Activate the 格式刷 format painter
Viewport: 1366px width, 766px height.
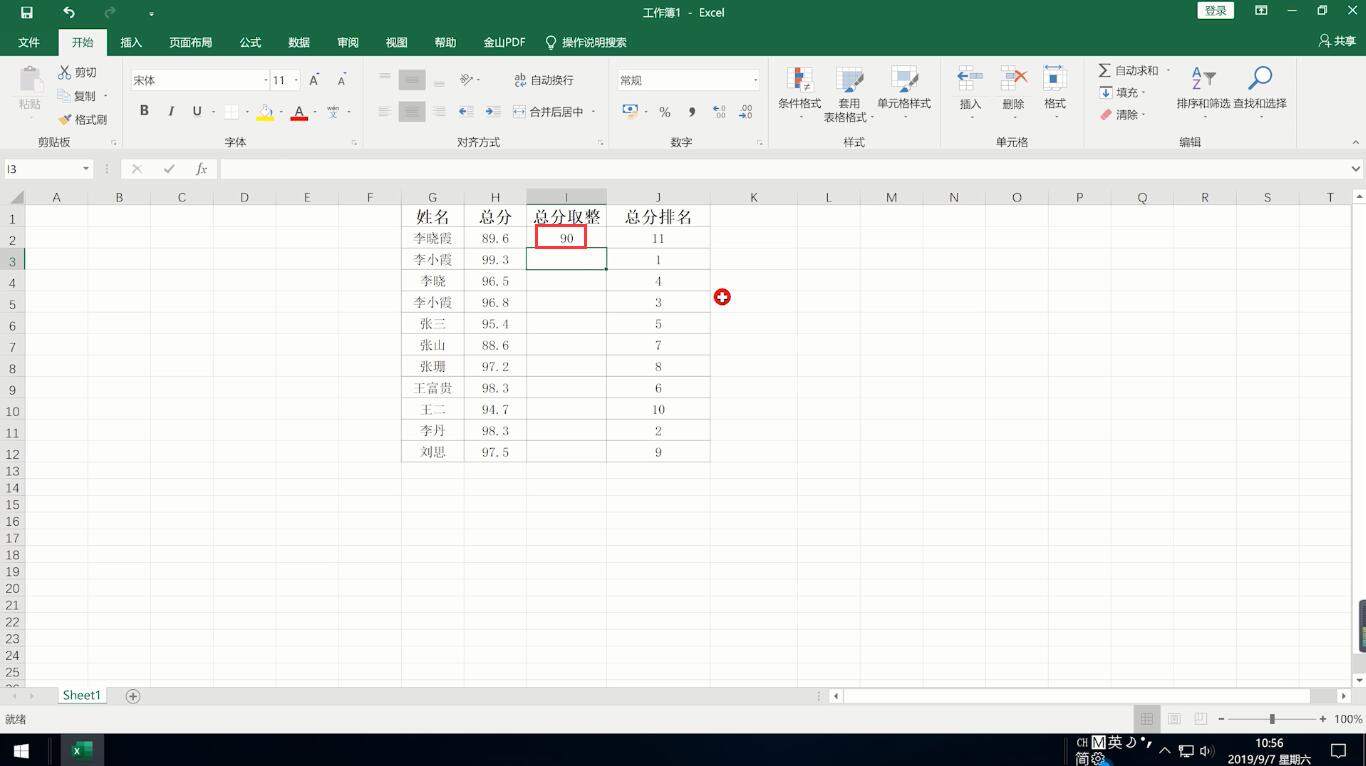82,119
